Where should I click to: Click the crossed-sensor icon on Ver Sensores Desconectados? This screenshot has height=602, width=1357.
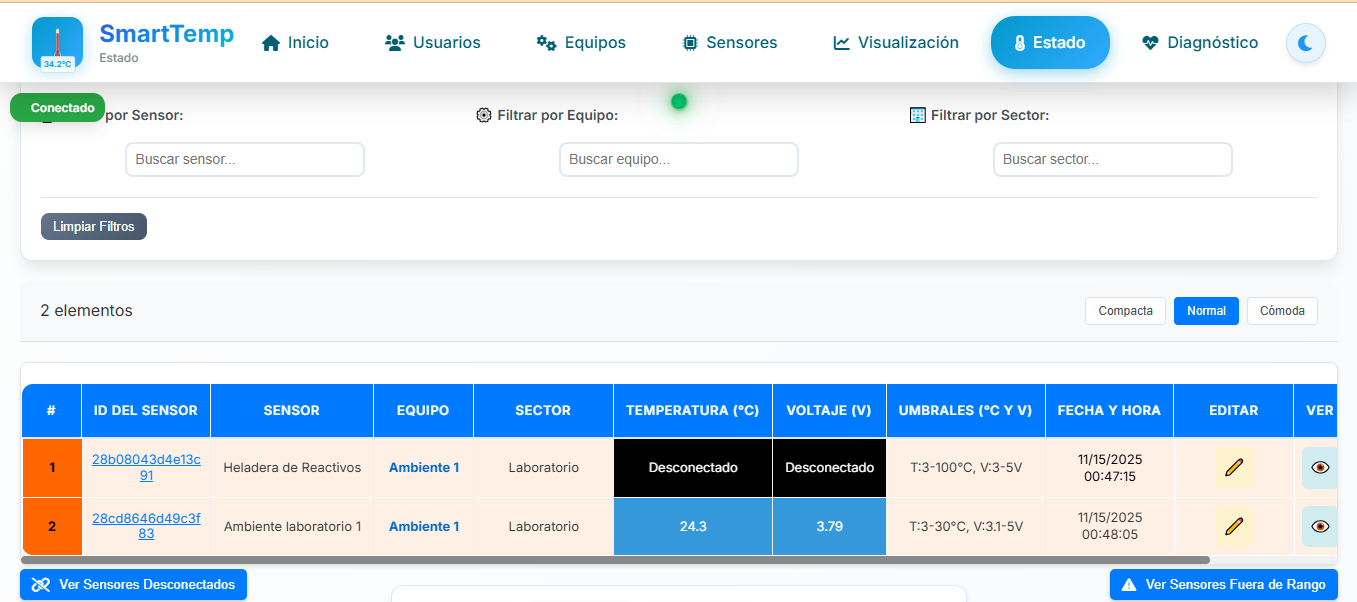(40, 584)
